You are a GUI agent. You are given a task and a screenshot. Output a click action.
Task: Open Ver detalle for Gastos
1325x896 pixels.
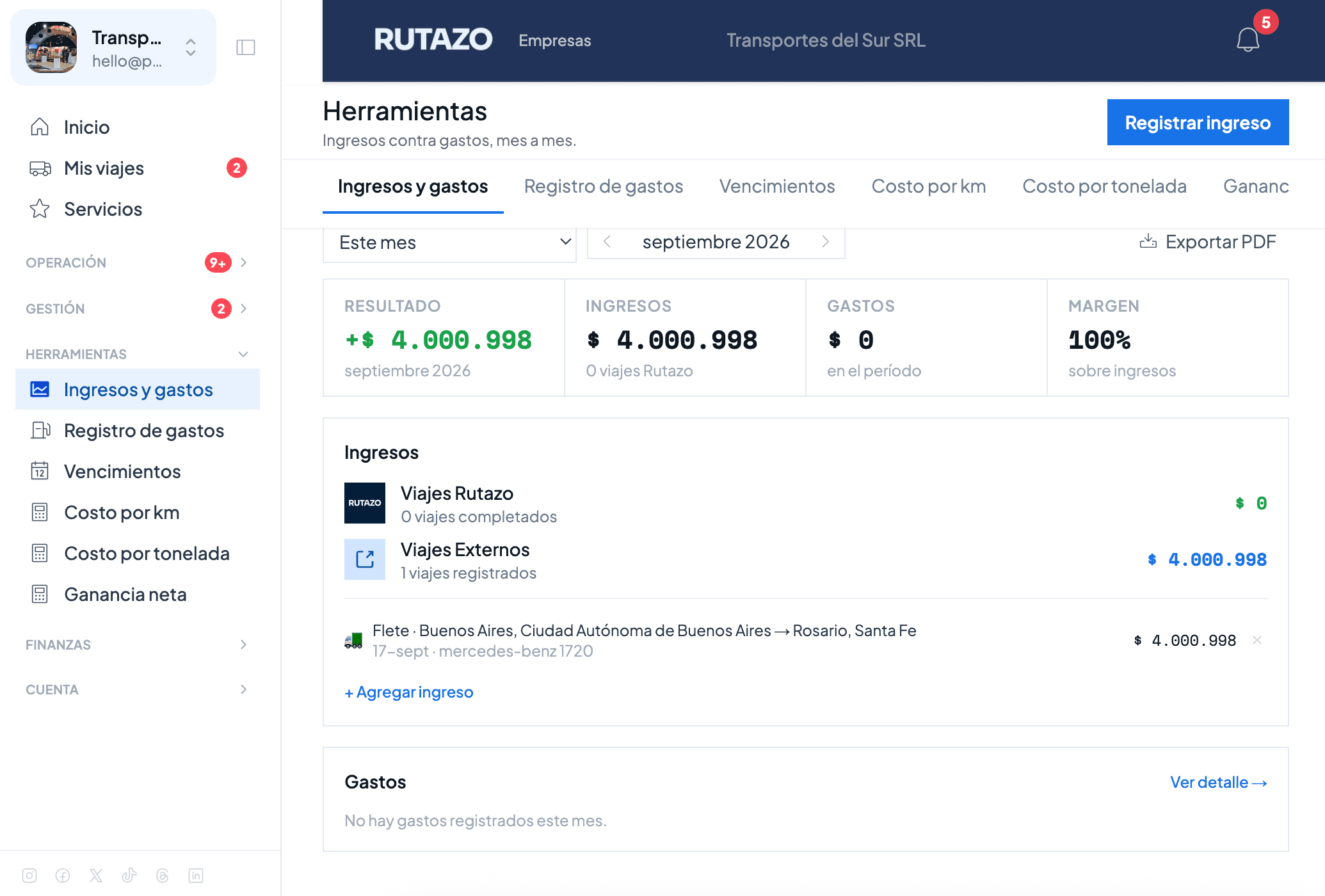[1218, 782]
